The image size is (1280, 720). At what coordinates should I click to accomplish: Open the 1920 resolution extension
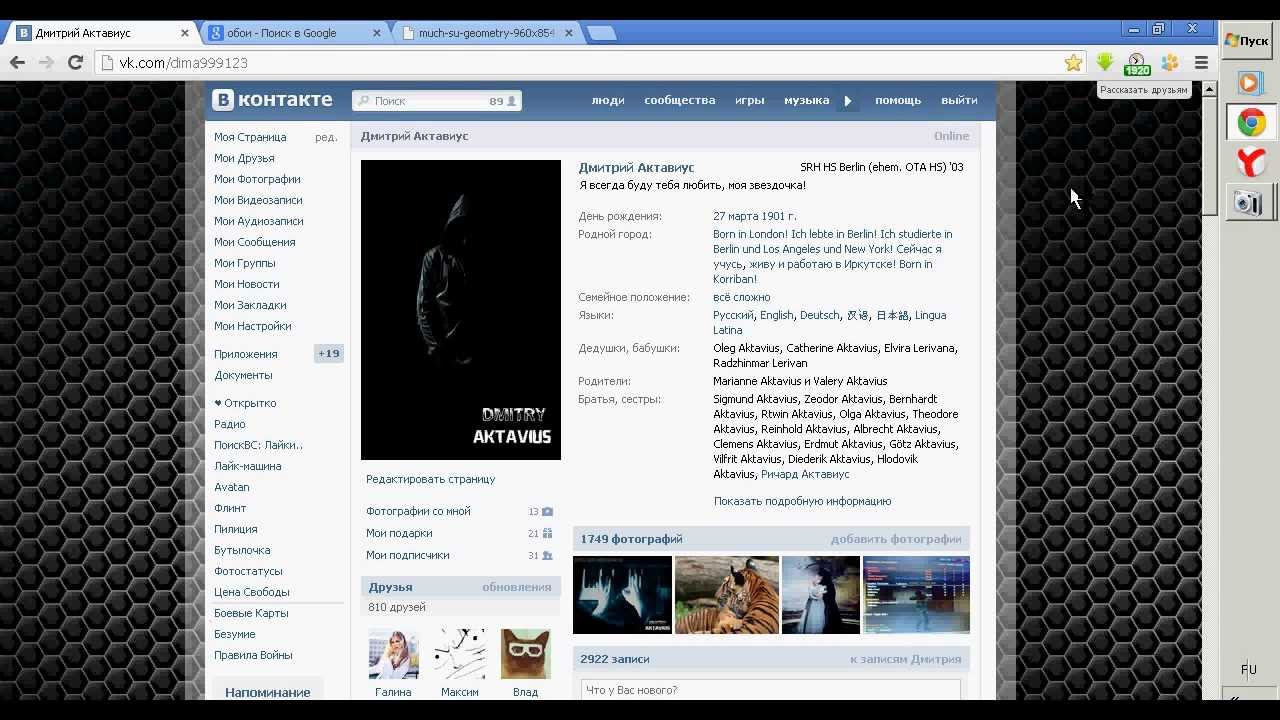tap(1137, 64)
